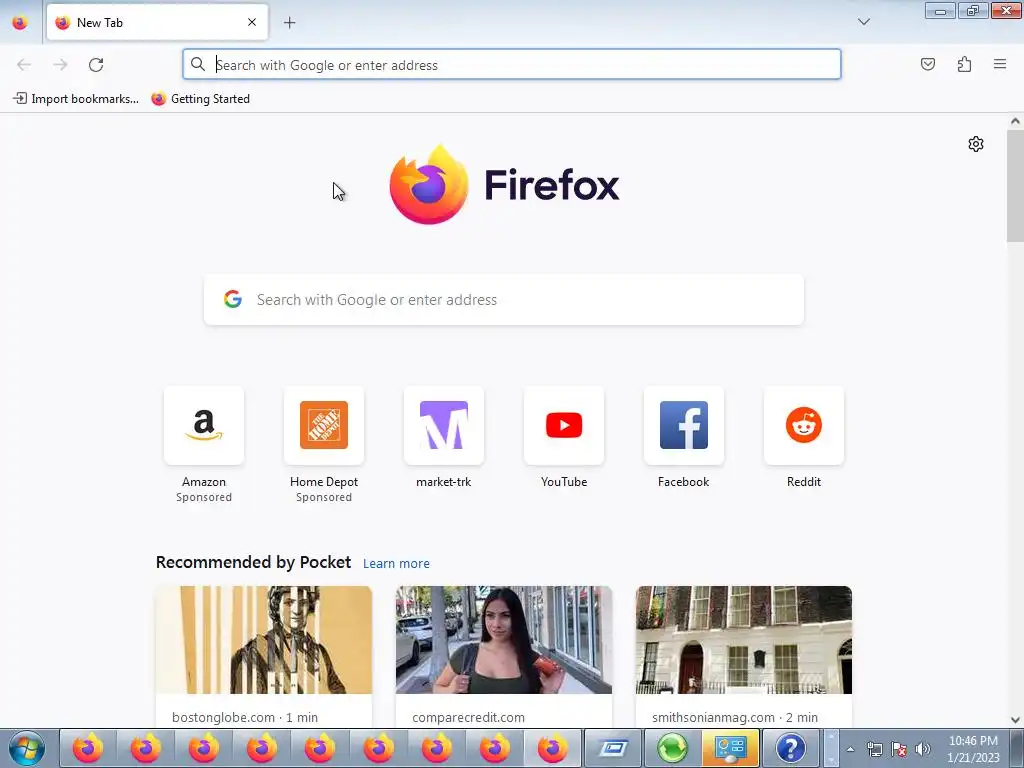
Task: Click the taskbar clock showing 10:46 PM
Action: (x=973, y=748)
